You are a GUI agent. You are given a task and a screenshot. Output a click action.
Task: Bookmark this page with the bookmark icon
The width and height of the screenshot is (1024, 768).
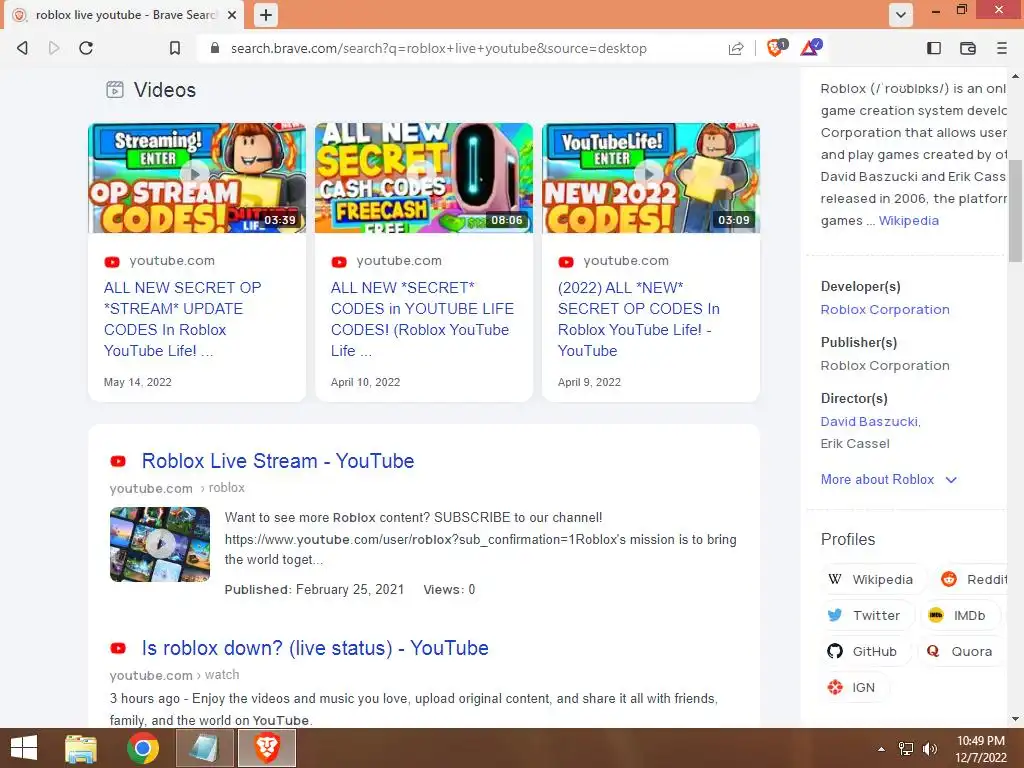coord(174,48)
